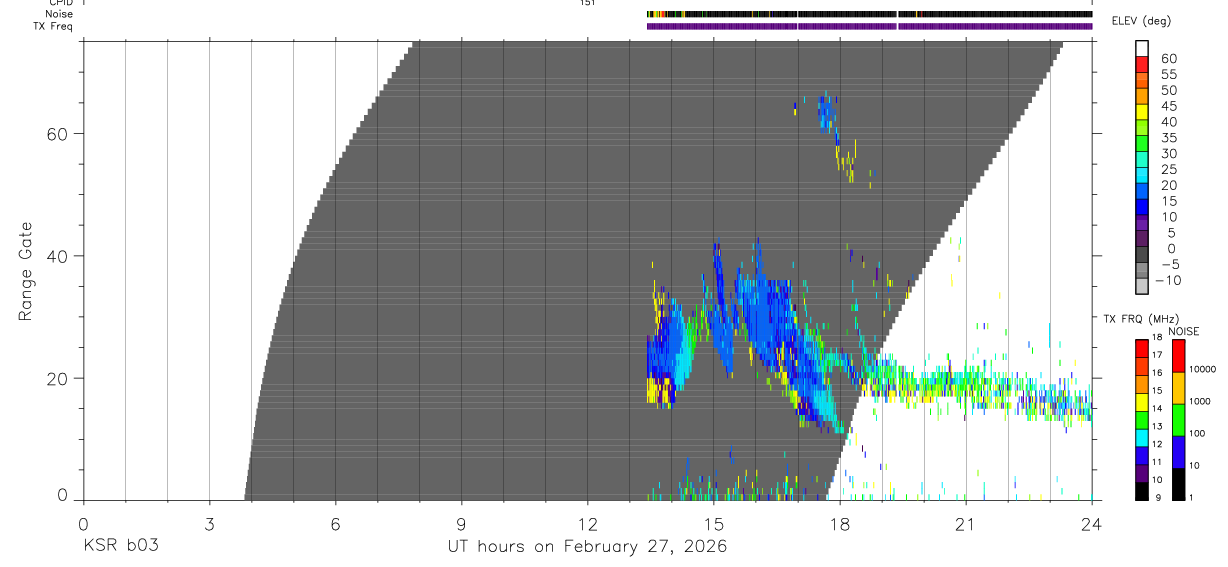The height and width of the screenshot is (567, 1228).
Task: Click the -10 label on ELEV scale
Action: [x=1167, y=280]
